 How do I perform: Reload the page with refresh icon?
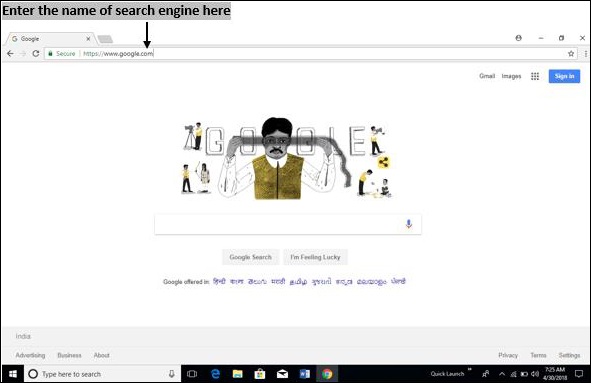36,54
